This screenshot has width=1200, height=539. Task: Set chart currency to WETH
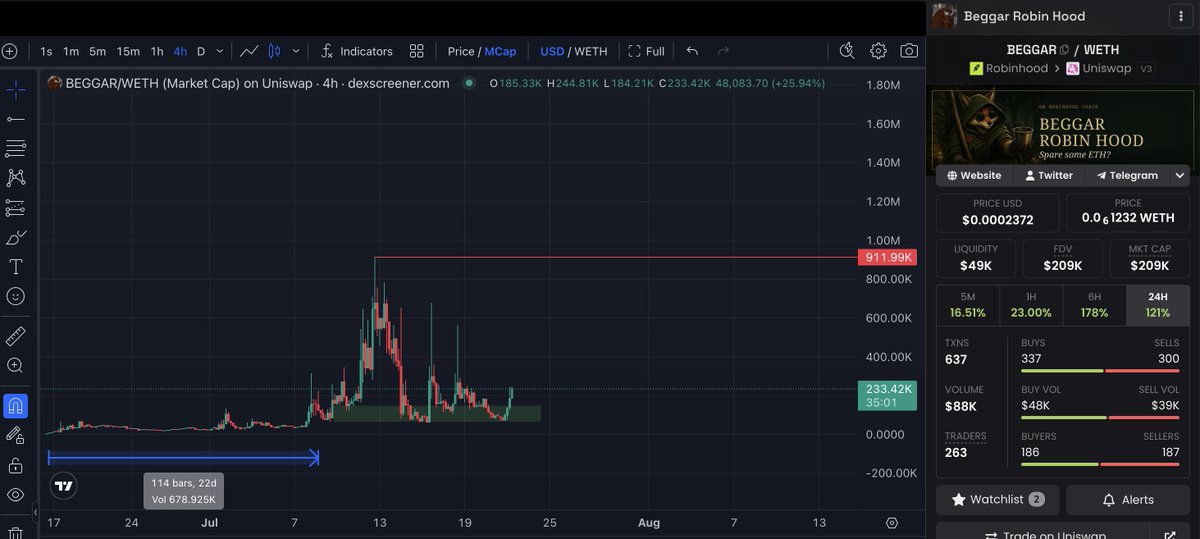tap(591, 51)
